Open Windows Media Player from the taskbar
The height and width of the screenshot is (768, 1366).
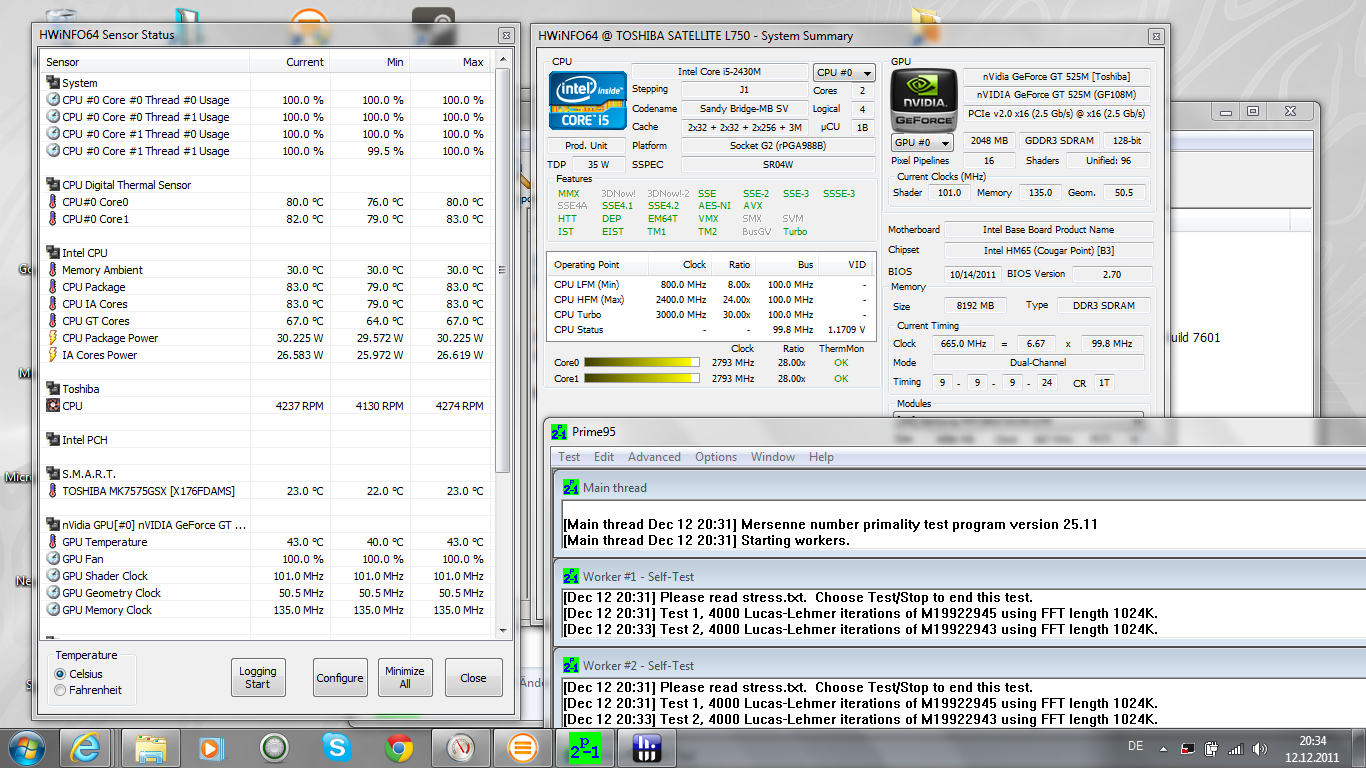point(212,748)
